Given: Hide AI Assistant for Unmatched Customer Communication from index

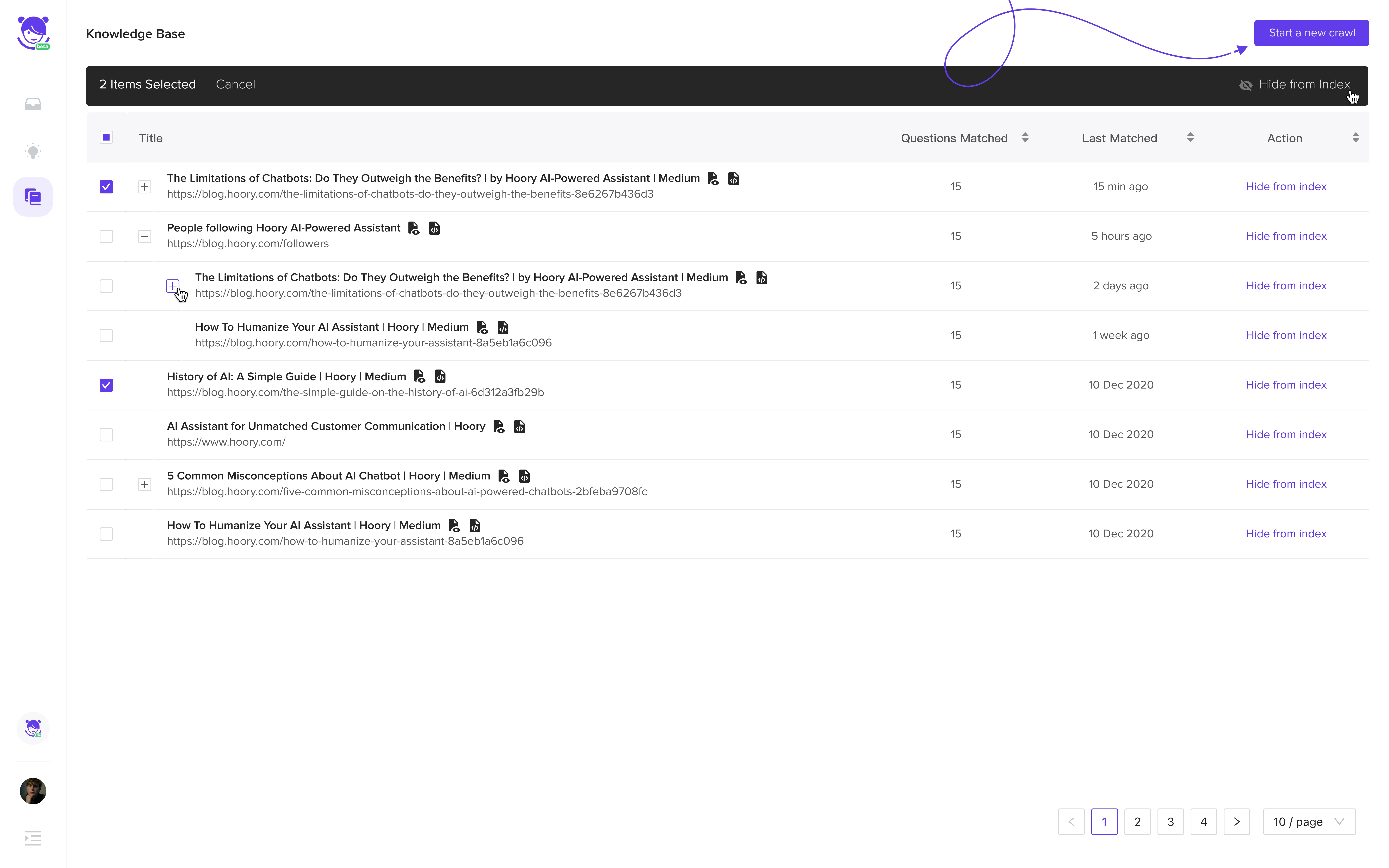Looking at the screenshot, I should (1286, 435).
